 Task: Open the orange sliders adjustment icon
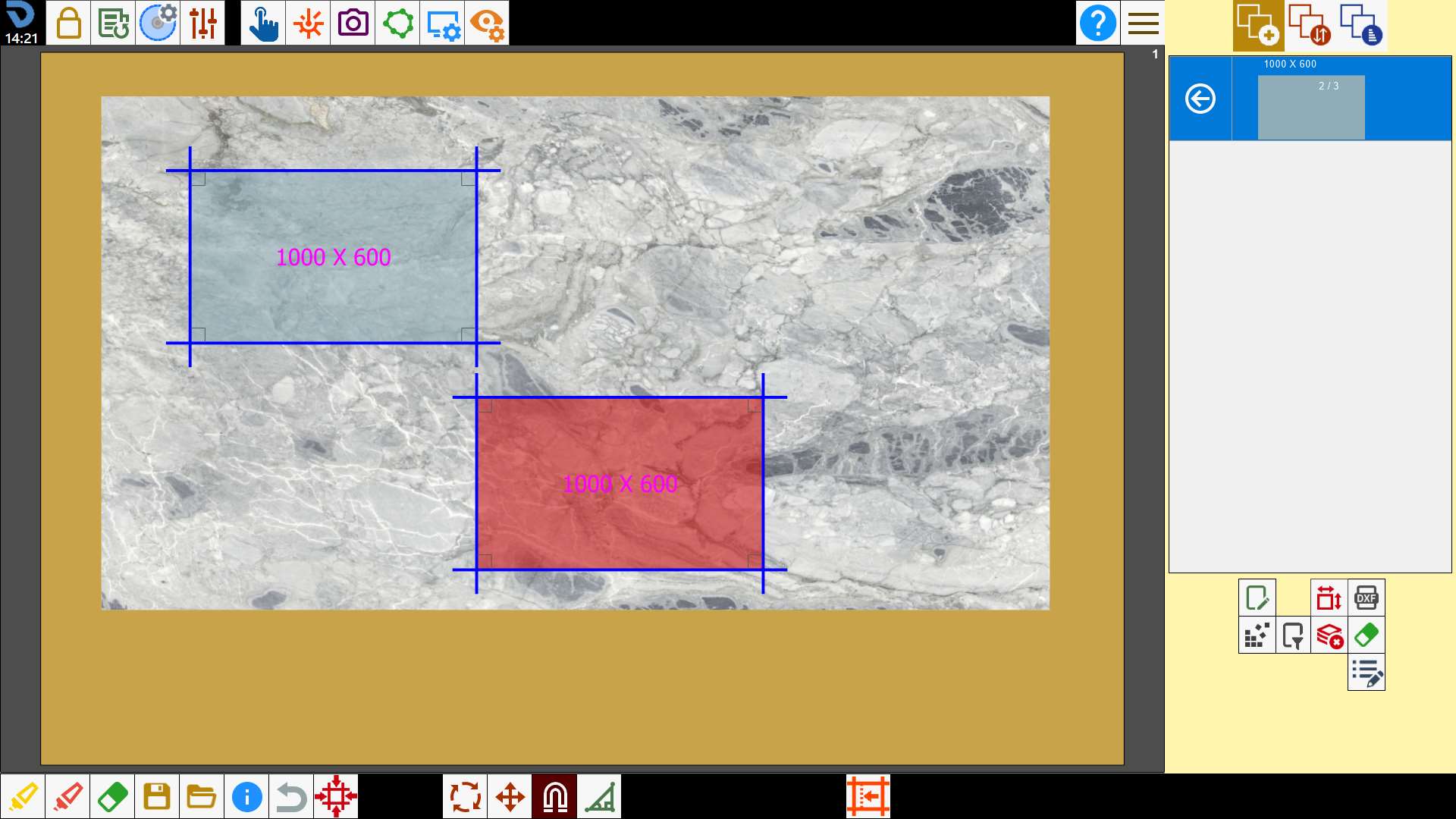tap(202, 23)
